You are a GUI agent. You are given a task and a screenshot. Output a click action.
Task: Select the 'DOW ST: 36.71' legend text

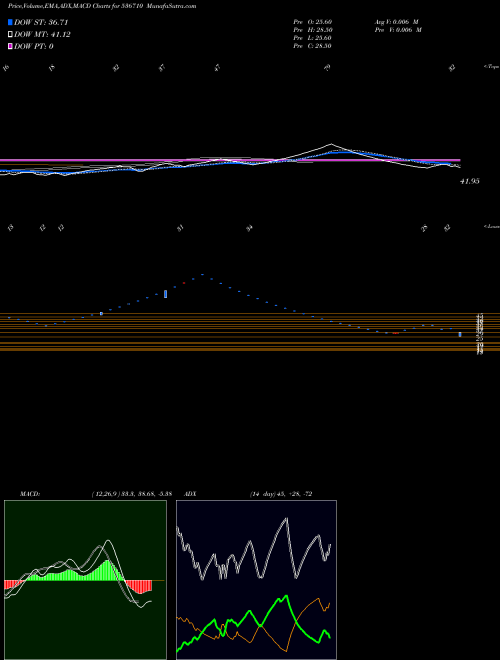point(41,22)
